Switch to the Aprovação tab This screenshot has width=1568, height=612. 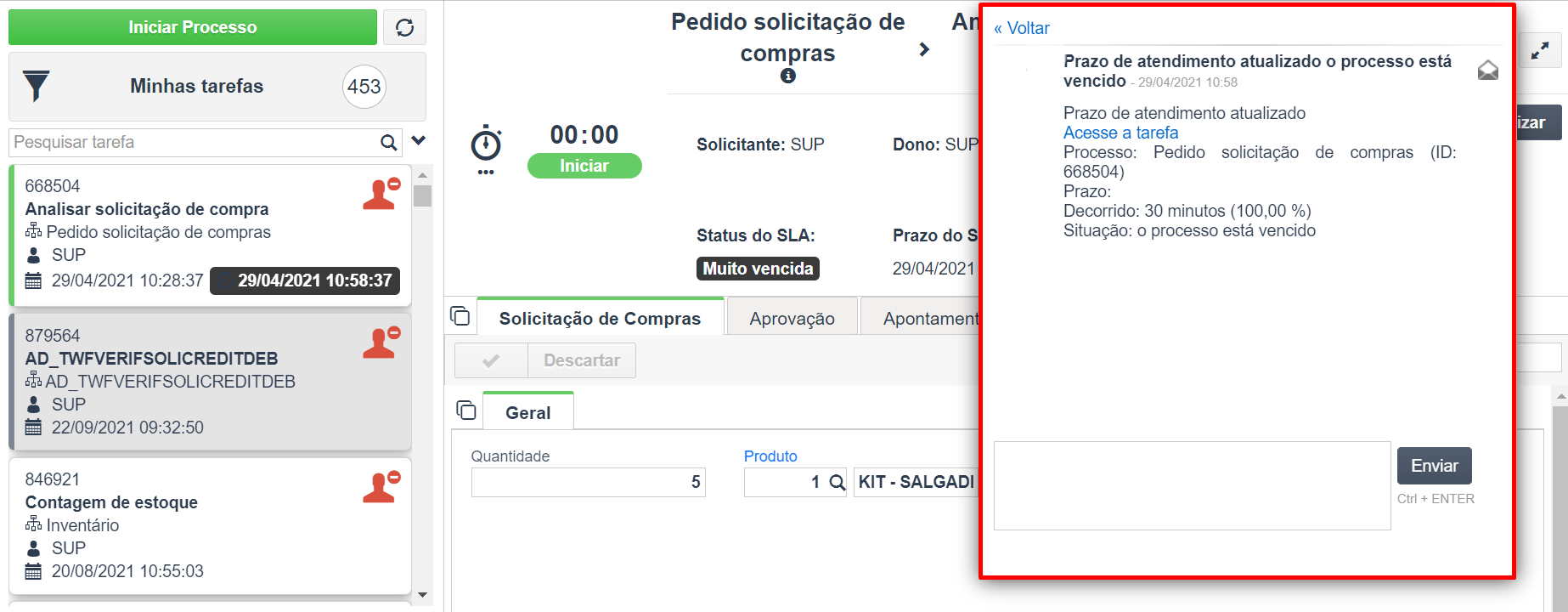pyautogui.click(x=792, y=318)
